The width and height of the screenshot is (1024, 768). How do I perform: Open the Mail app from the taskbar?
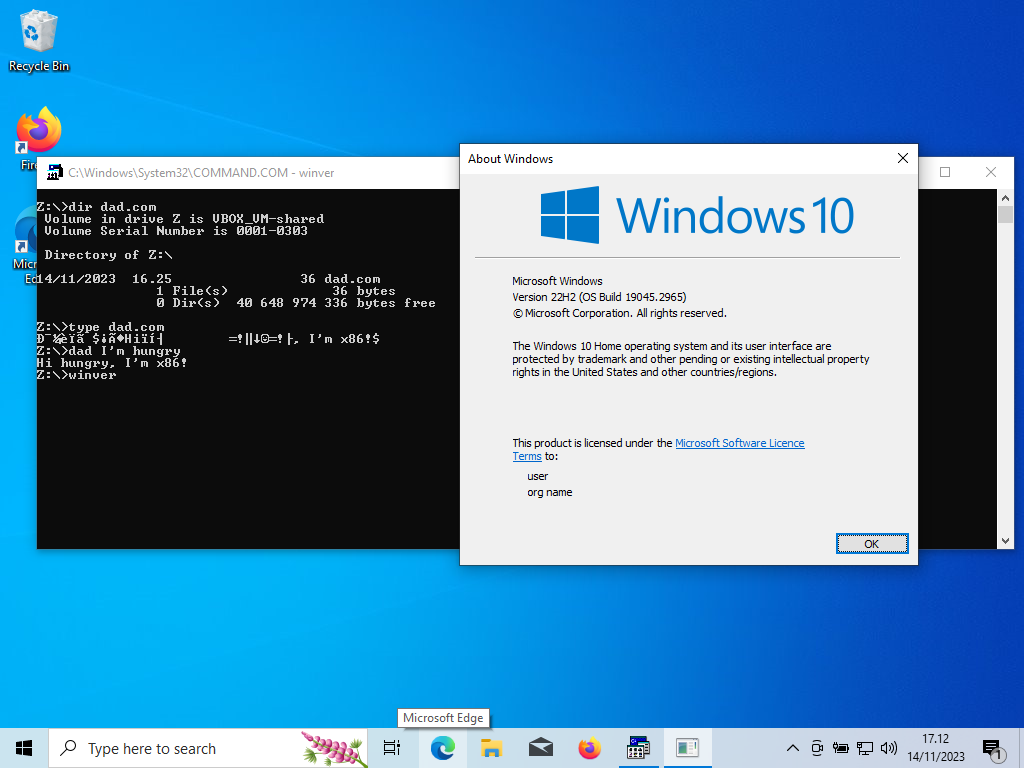click(540, 748)
